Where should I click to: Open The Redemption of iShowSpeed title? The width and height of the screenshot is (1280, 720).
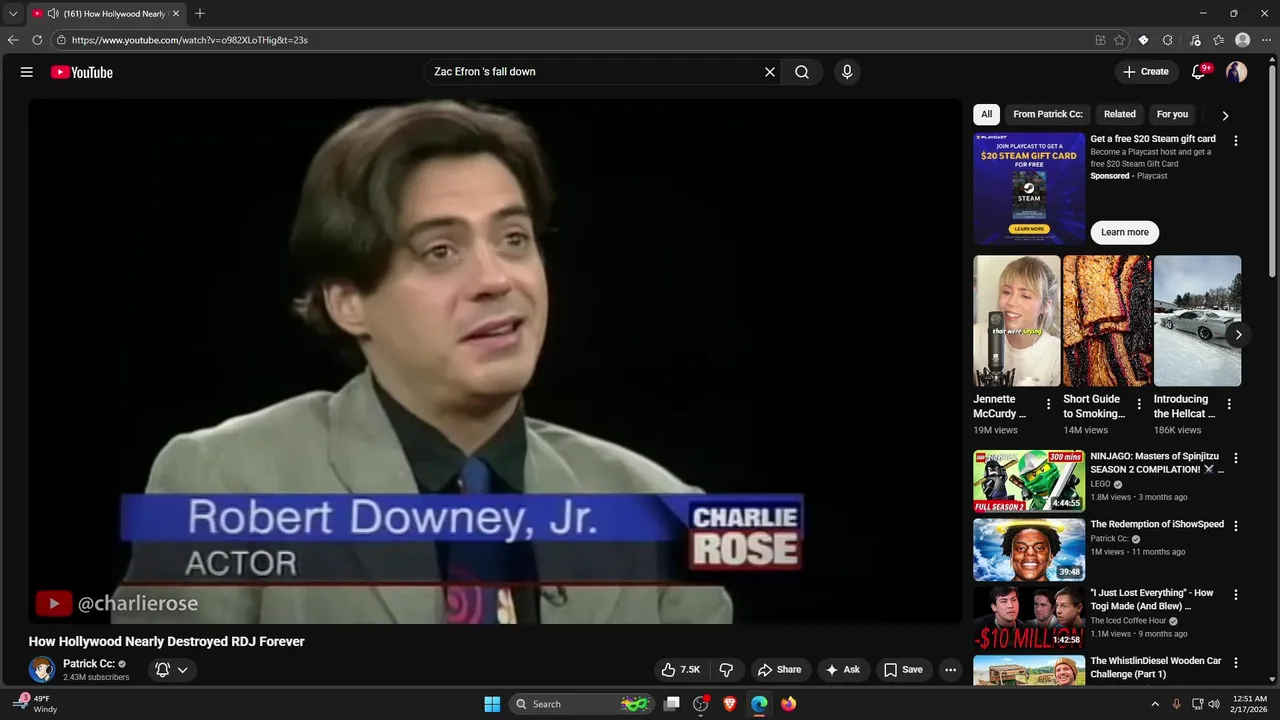pyautogui.click(x=1157, y=524)
